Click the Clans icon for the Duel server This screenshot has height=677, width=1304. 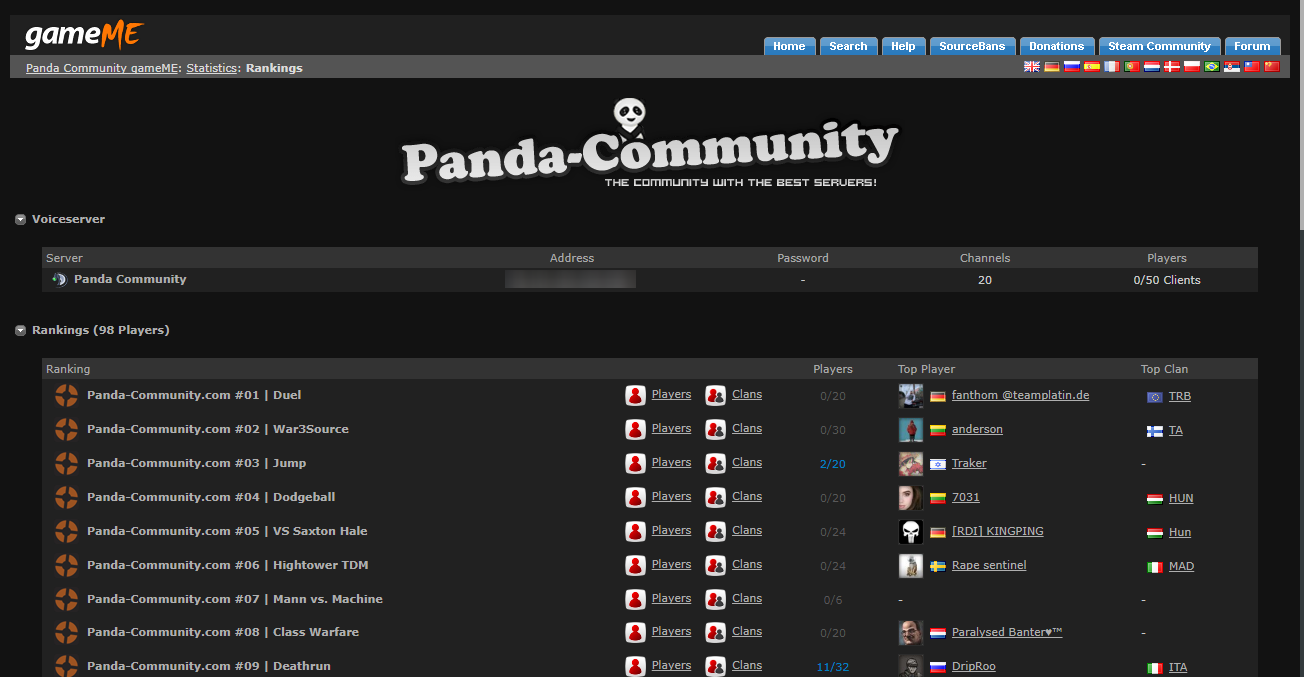pyautogui.click(x=715, y=394)
